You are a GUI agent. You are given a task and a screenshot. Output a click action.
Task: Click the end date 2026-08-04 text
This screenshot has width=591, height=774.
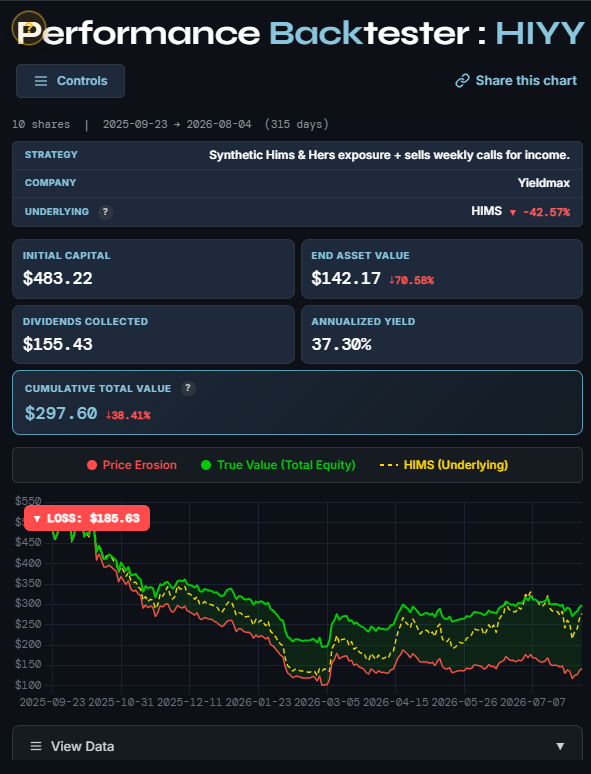(219, 124)
